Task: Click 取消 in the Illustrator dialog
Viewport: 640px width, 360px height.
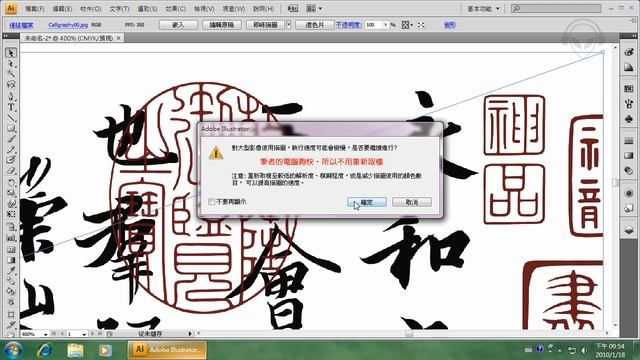Action: [x=412, y=202]
